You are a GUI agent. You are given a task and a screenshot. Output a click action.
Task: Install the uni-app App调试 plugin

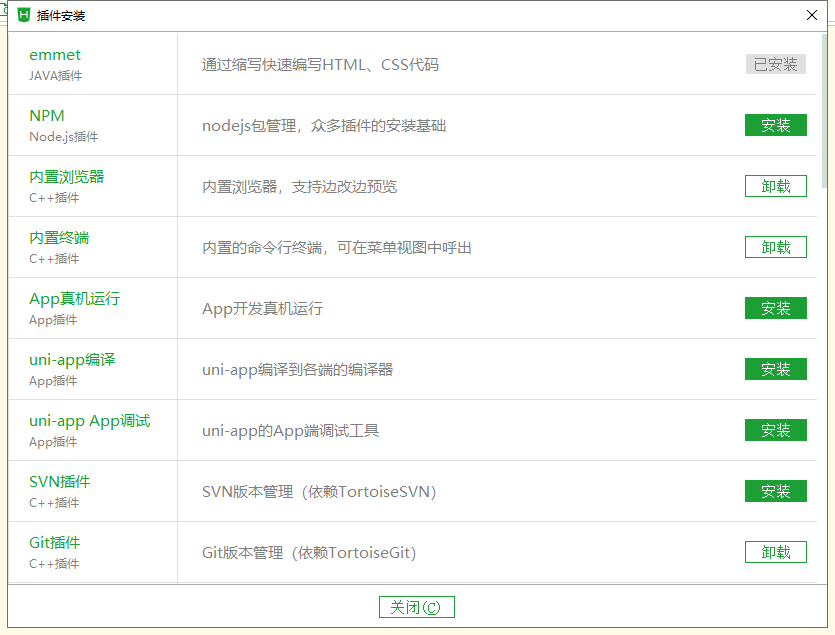[775, 430]
